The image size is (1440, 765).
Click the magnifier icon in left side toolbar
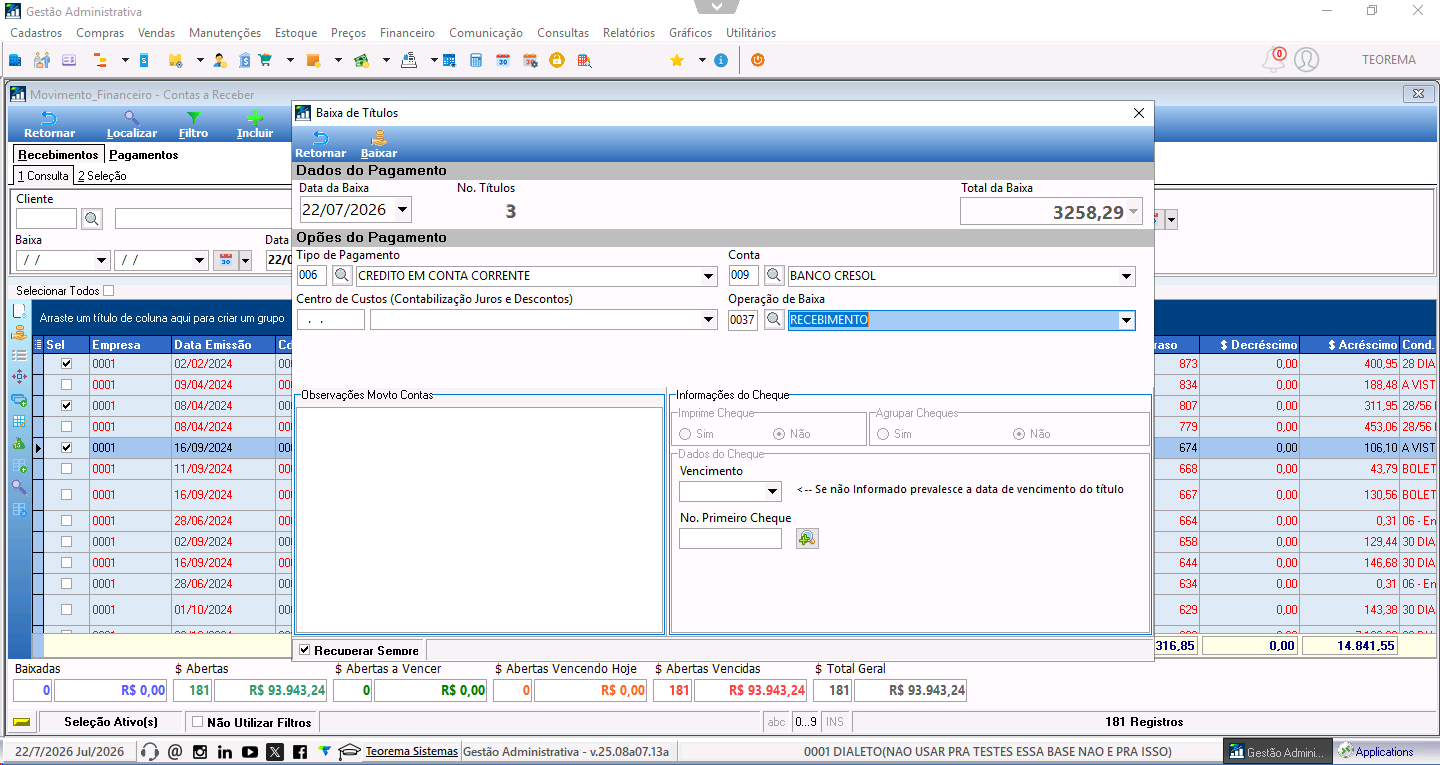point(19,487)
